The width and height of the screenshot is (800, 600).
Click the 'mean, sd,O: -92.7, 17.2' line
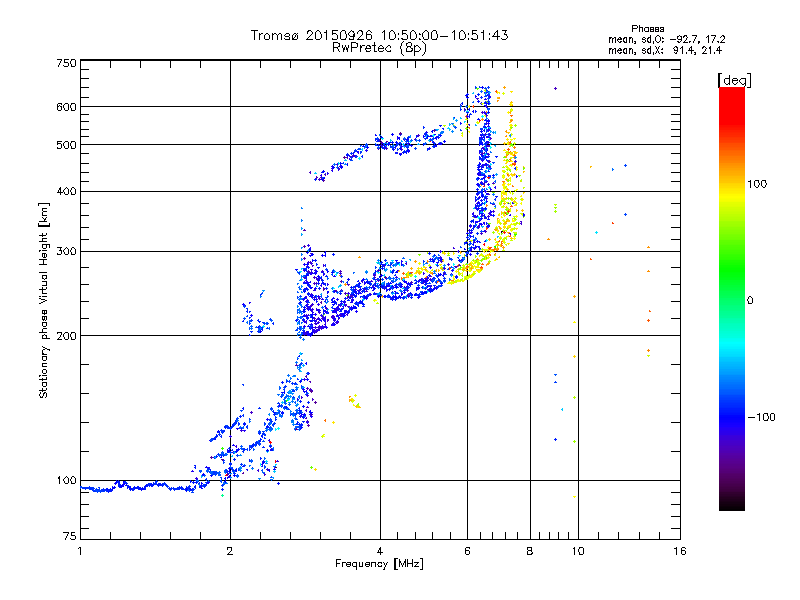point(666,40)
